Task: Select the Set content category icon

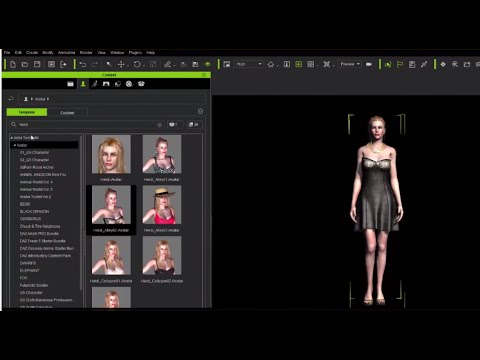Action: pyautogui.click(x=106, y=84)
